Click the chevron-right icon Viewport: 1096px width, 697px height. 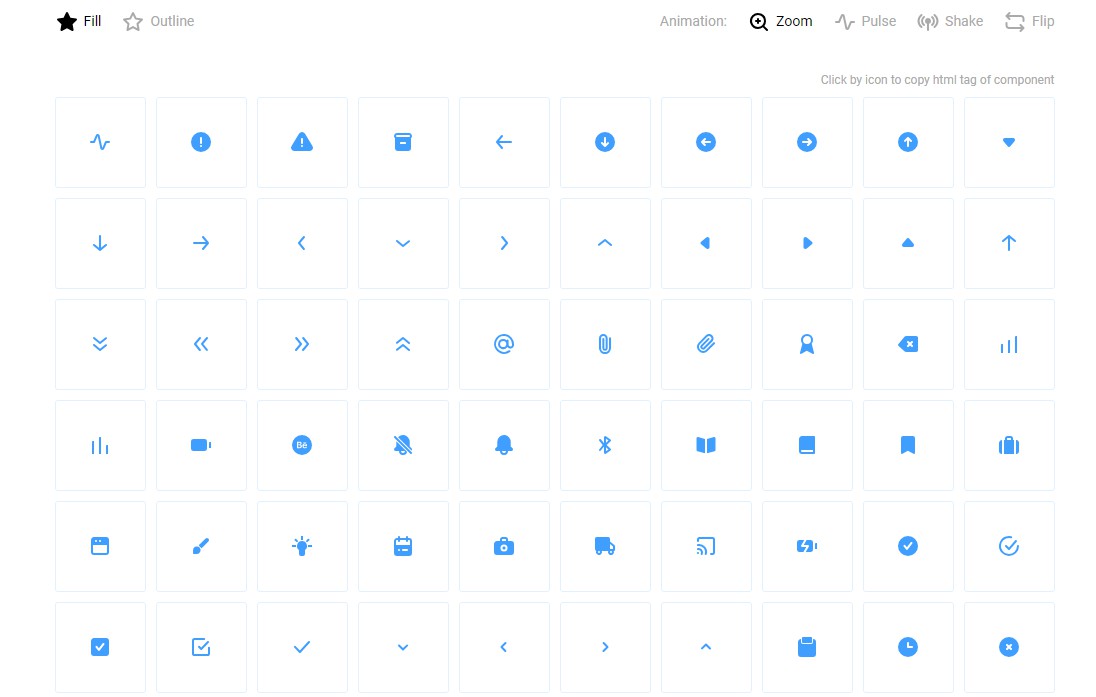pos(504,243)
